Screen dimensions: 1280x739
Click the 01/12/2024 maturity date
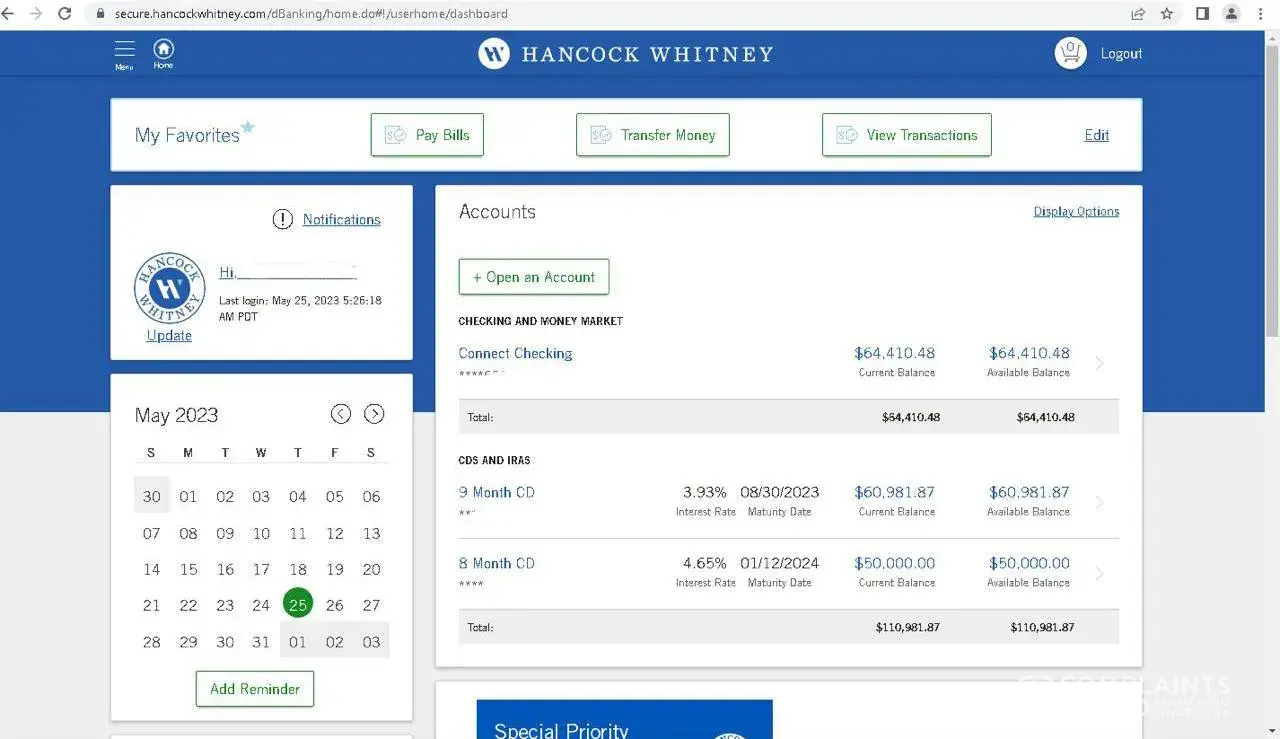[x=780, y=563]
